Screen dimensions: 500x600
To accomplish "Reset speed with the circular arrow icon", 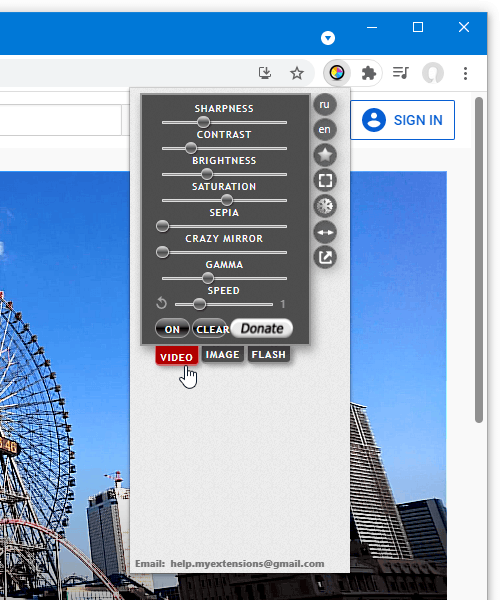I will (x=161, y=303).
